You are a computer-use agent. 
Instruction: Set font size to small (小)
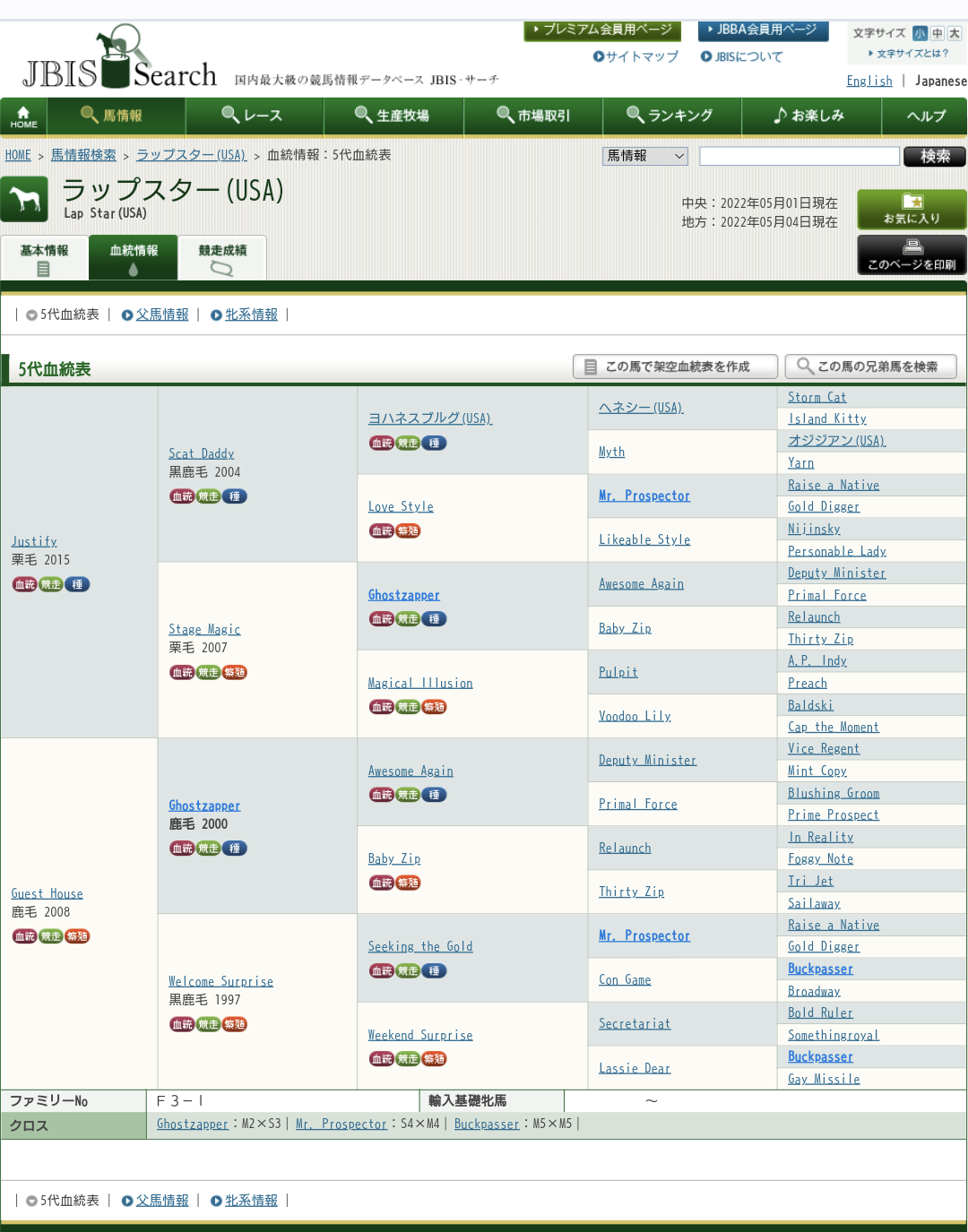coord(920,33)
